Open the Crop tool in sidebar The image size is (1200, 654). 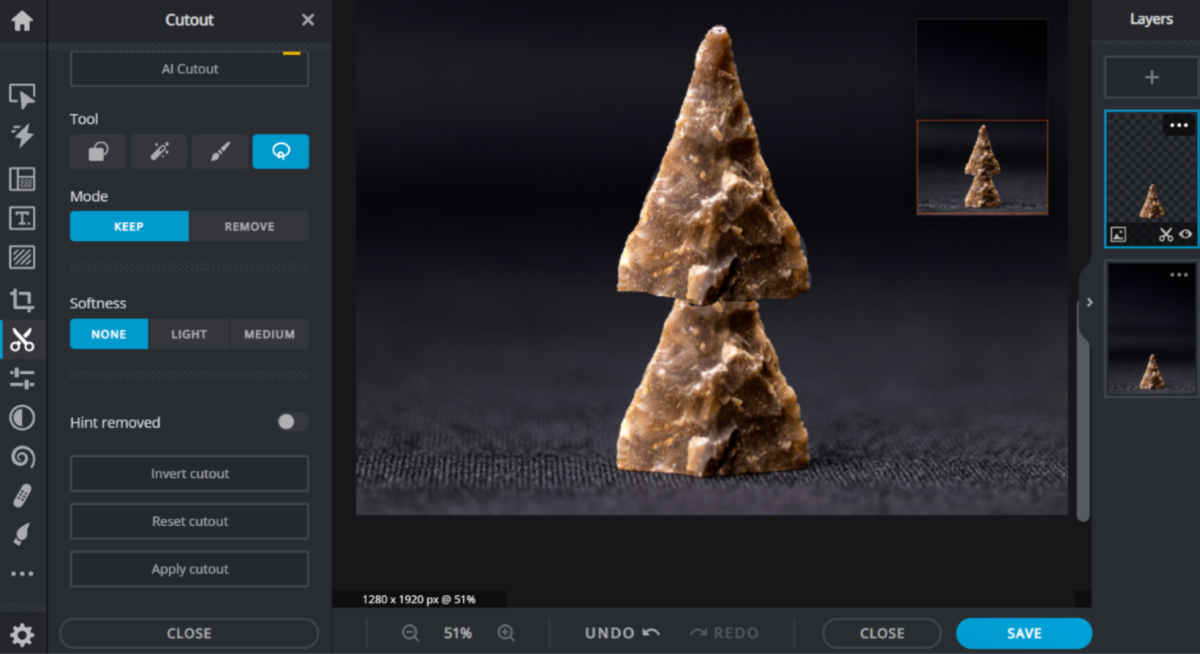(22, 300)
